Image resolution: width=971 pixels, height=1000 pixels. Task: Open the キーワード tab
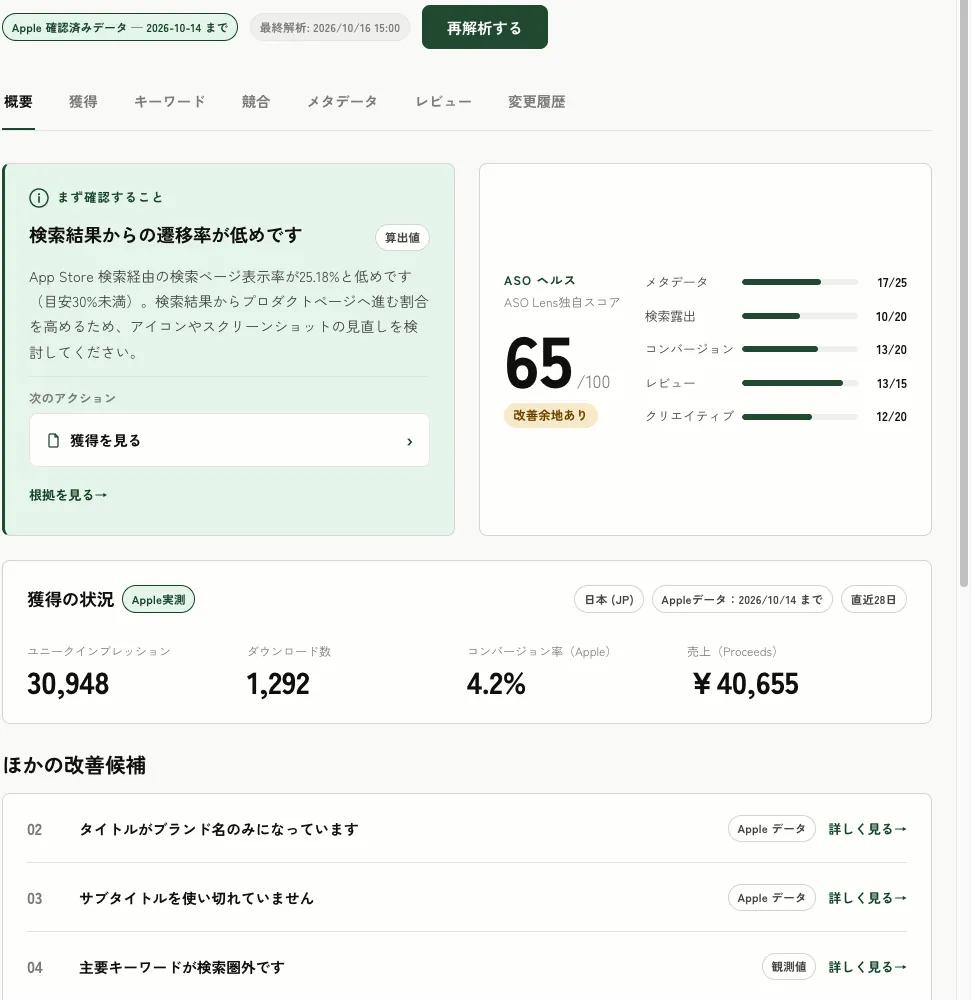[x=170, y=101]
